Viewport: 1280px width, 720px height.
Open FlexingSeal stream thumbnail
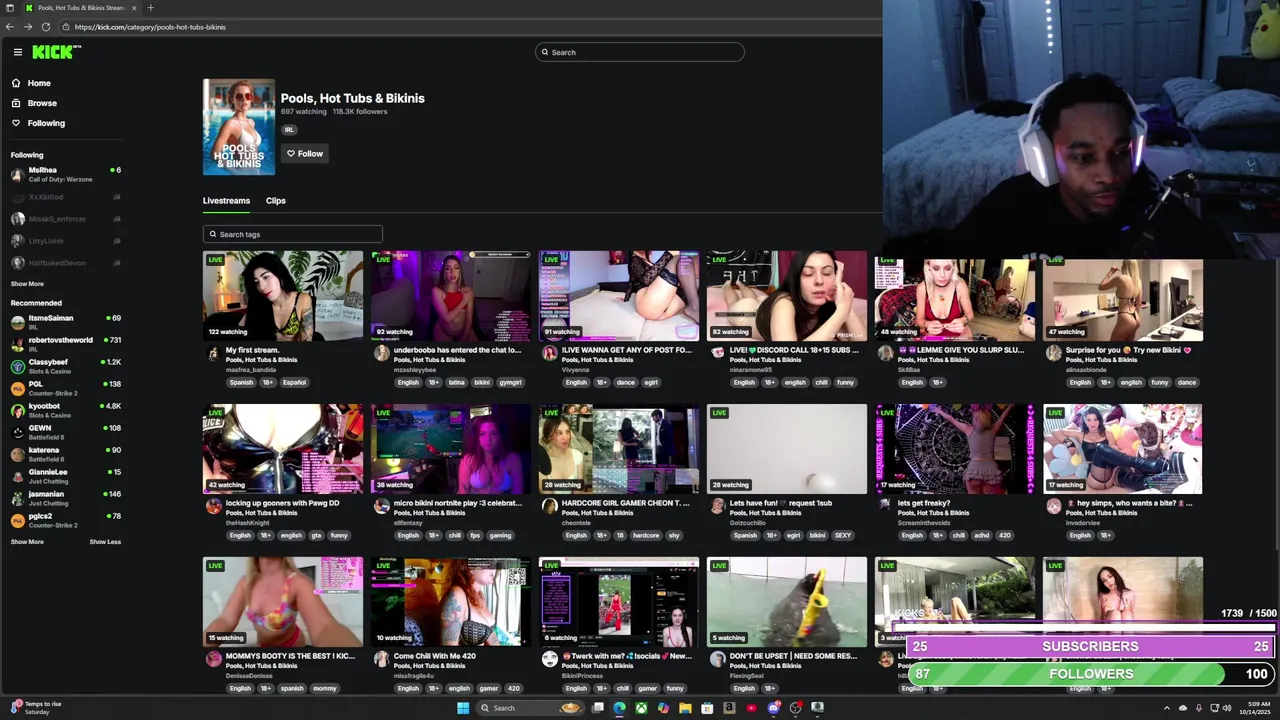pos(787,602)
